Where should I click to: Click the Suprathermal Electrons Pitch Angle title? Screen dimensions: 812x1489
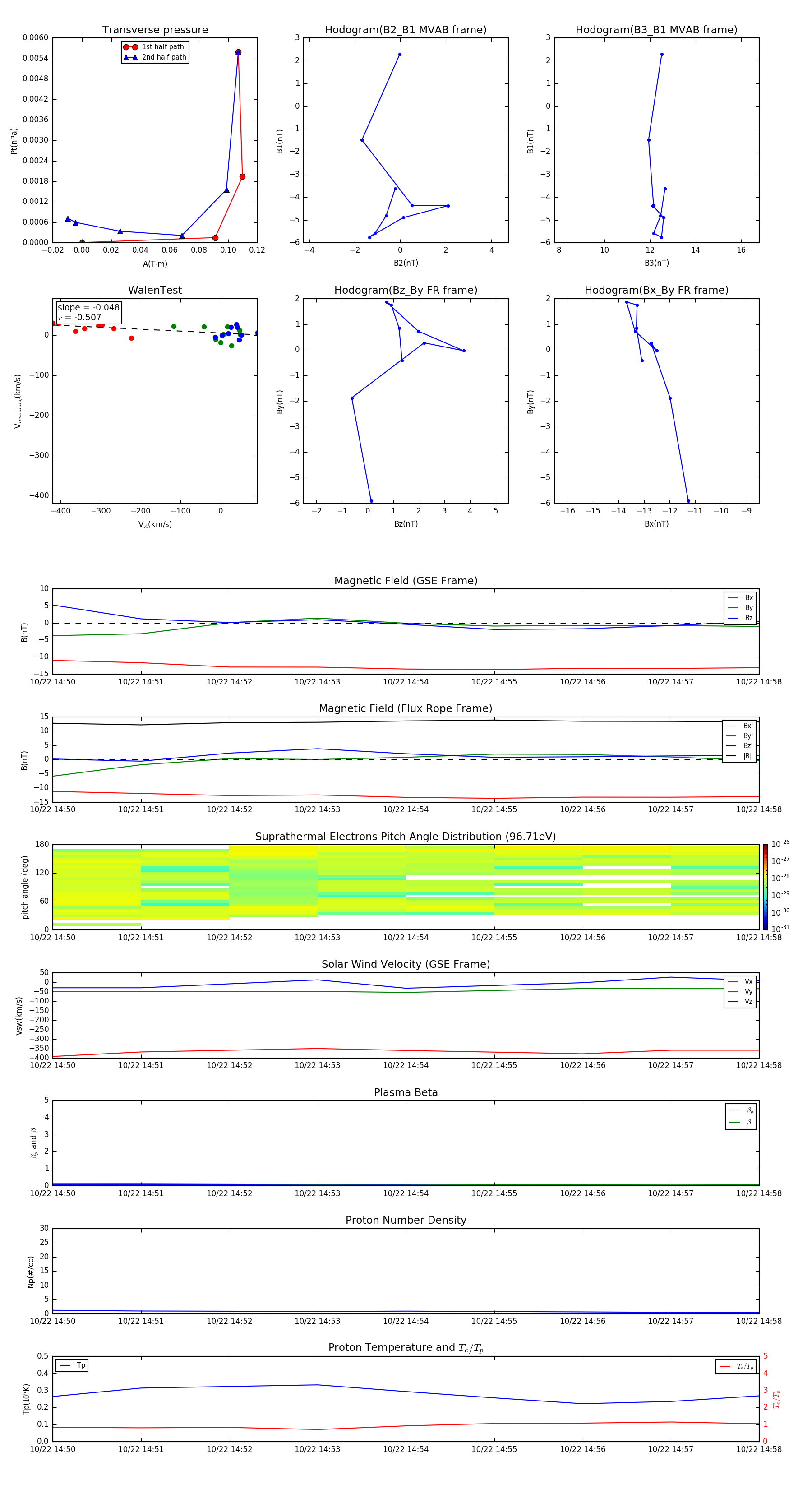(x=406, y=837)
